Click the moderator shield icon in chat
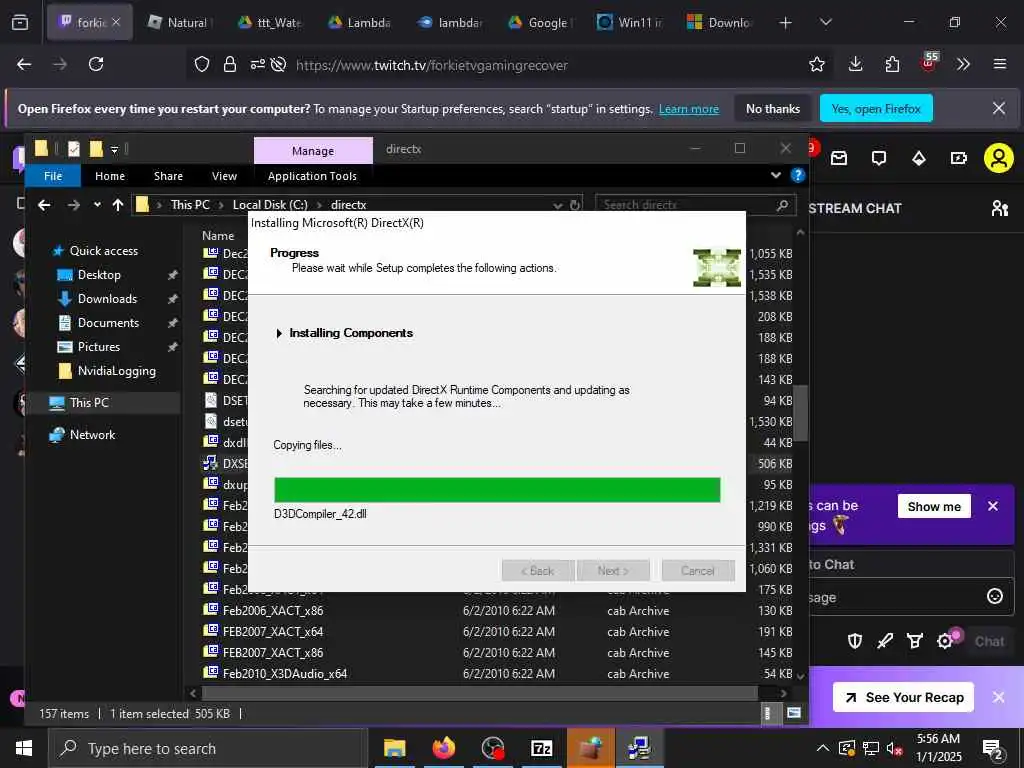Viewport: 1024px width, 768px height. (854, 641)
